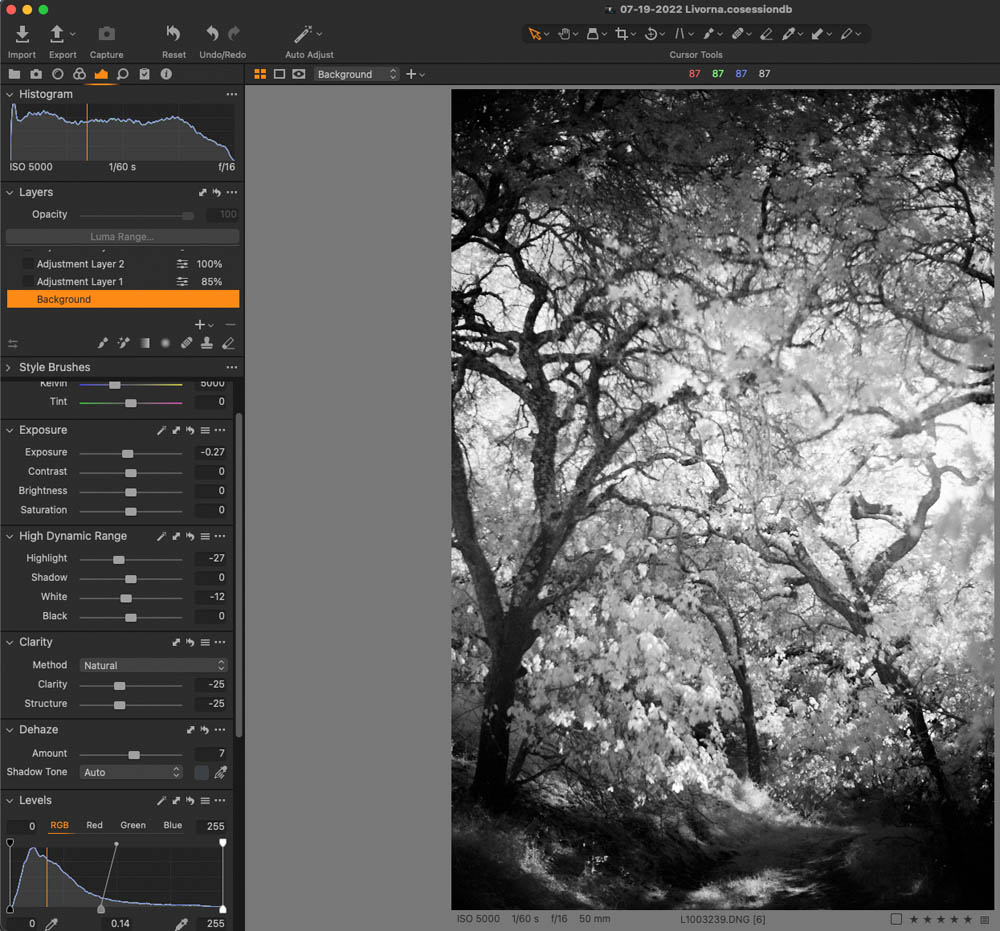Open the Shadow Tone dropdown

[x=131, y=772]
